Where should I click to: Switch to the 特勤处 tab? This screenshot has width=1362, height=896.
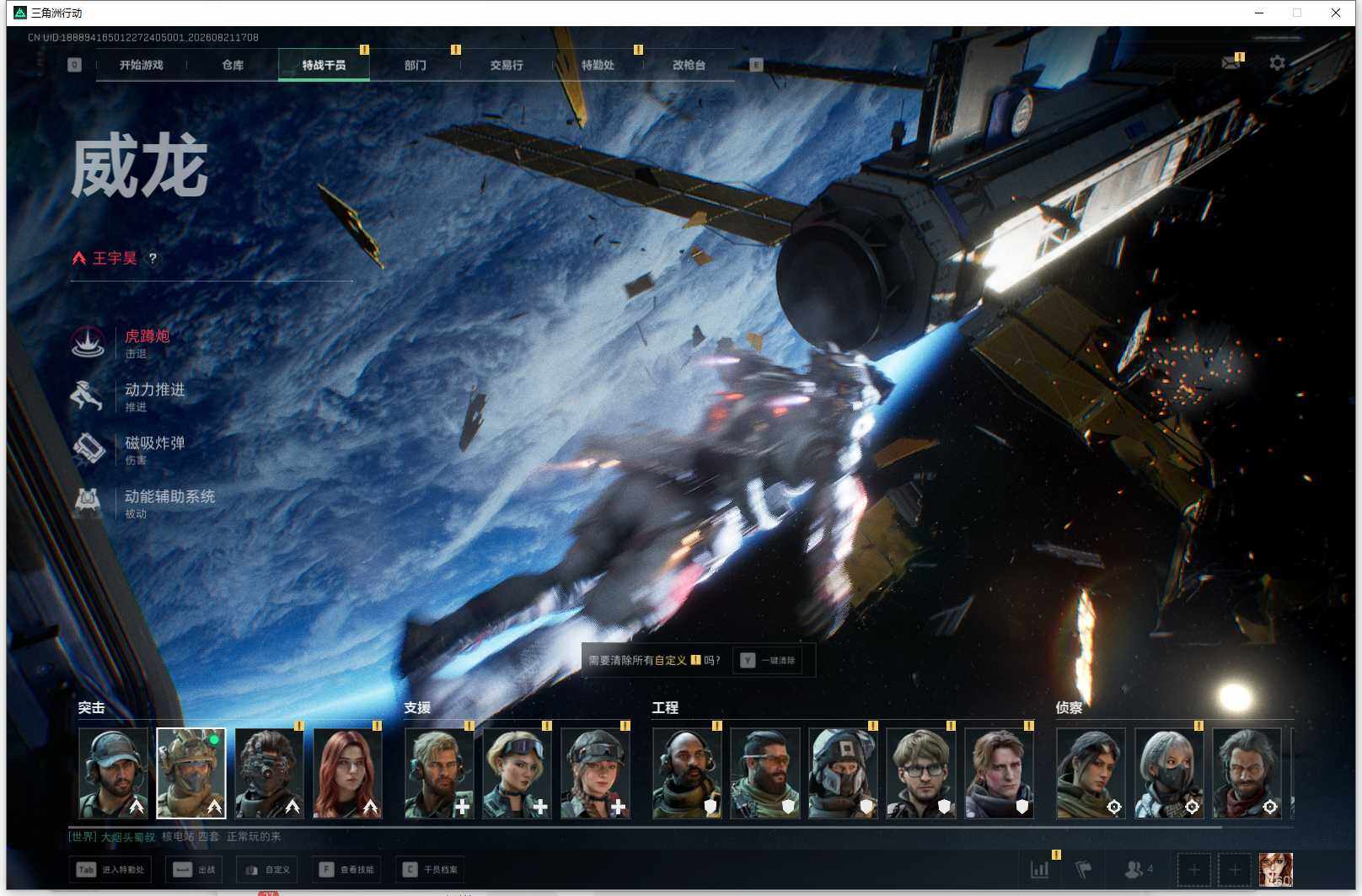(598, 65)
